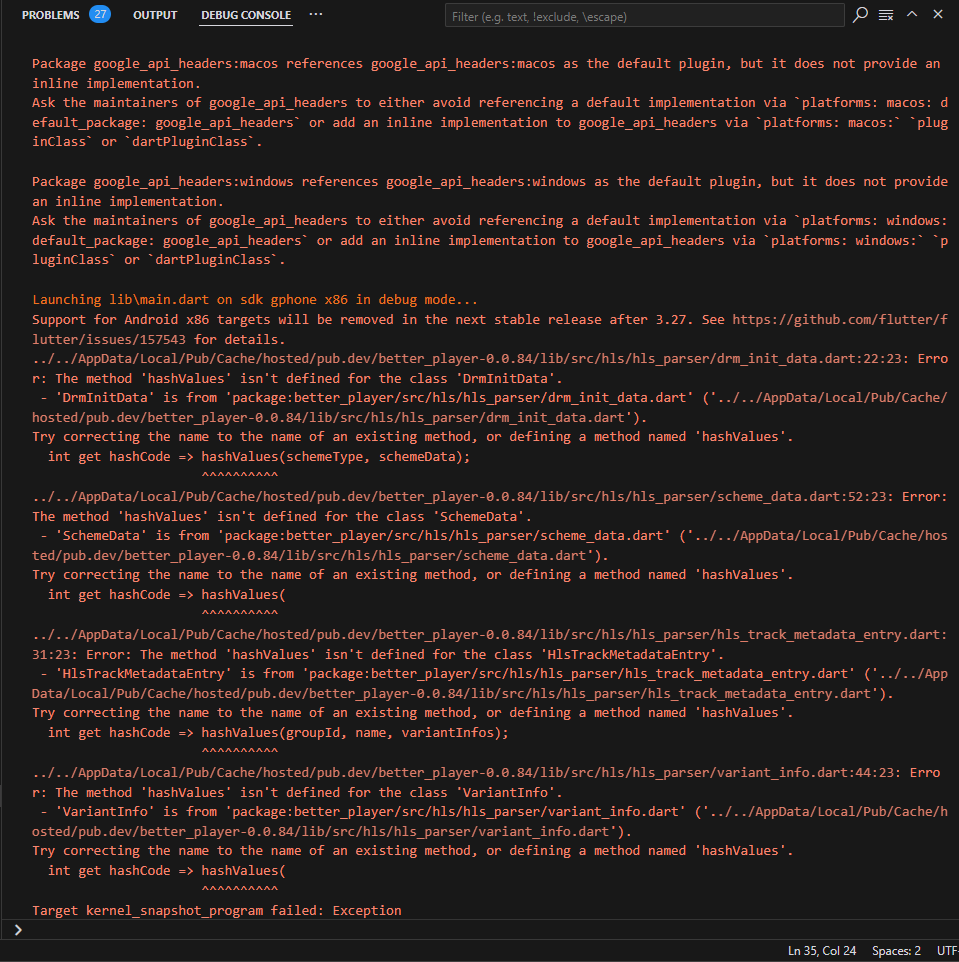Open the scheme_data.dart:52:23 error path

pos(463,497)
